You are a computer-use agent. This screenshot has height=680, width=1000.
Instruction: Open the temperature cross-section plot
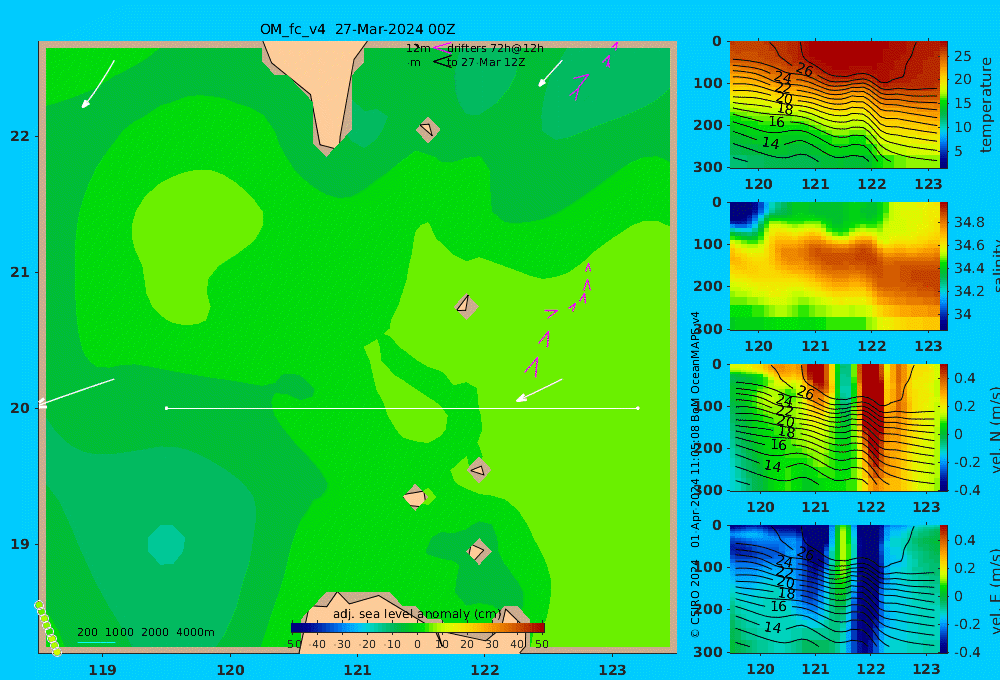[834, 105]
